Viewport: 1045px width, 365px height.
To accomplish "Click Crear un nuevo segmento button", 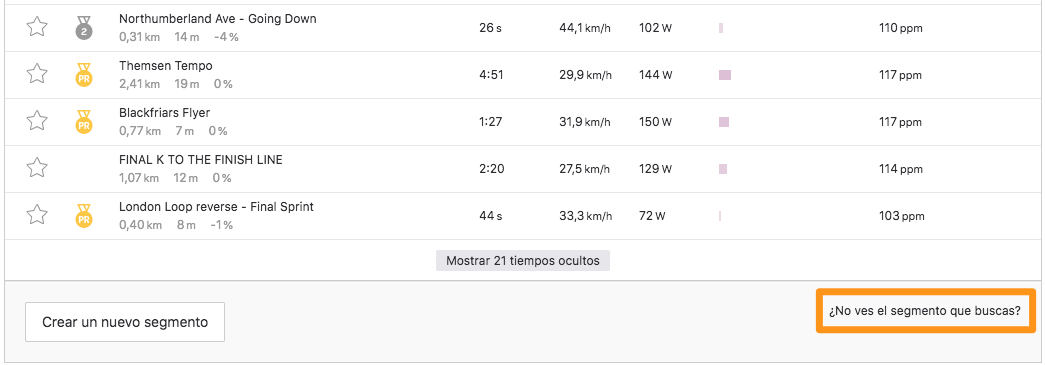I will coord(125,322).
